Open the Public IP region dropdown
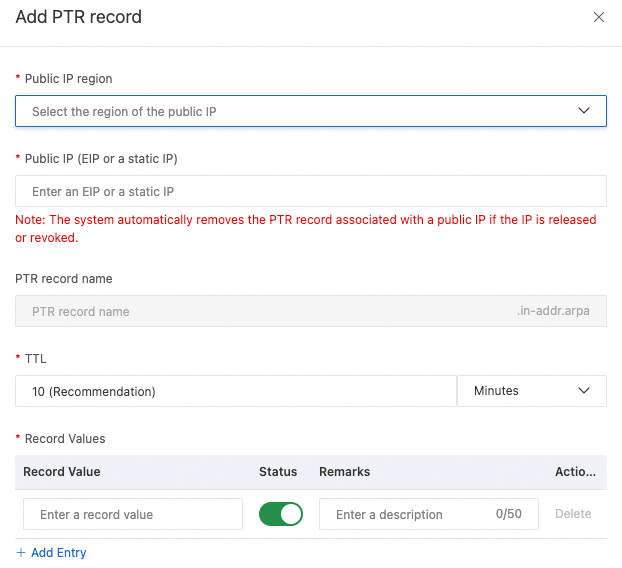Image resolution: width=622 pixels, height=568 pixels. click(x=300, y=111)
